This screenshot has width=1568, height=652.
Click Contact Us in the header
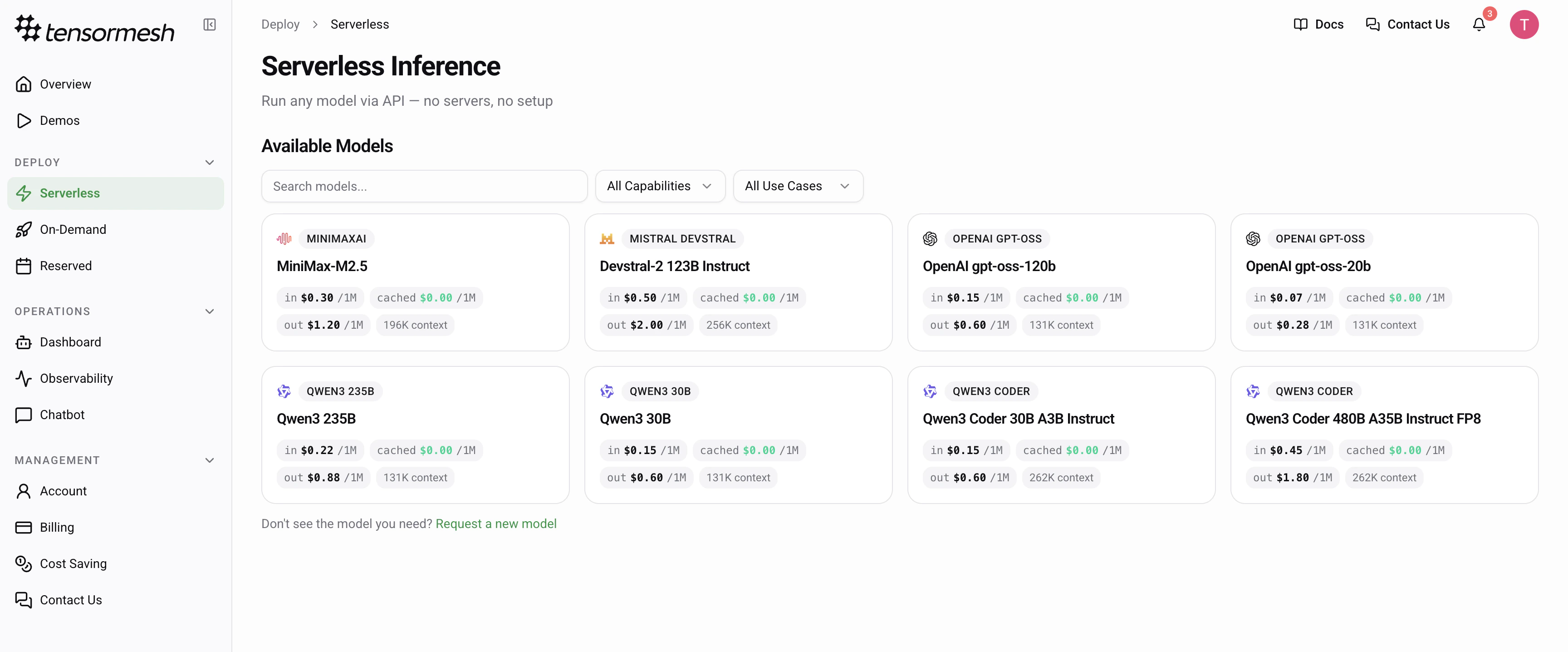point(1407,25)
